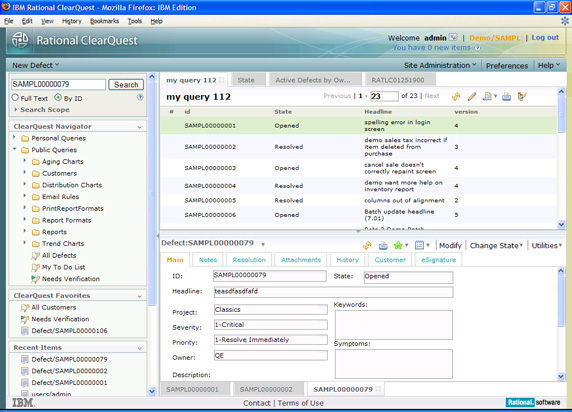Open Needs Verification in ClearQuest Favorites
The height and width of the screenshot is (412, 572).
click(60, 319)
